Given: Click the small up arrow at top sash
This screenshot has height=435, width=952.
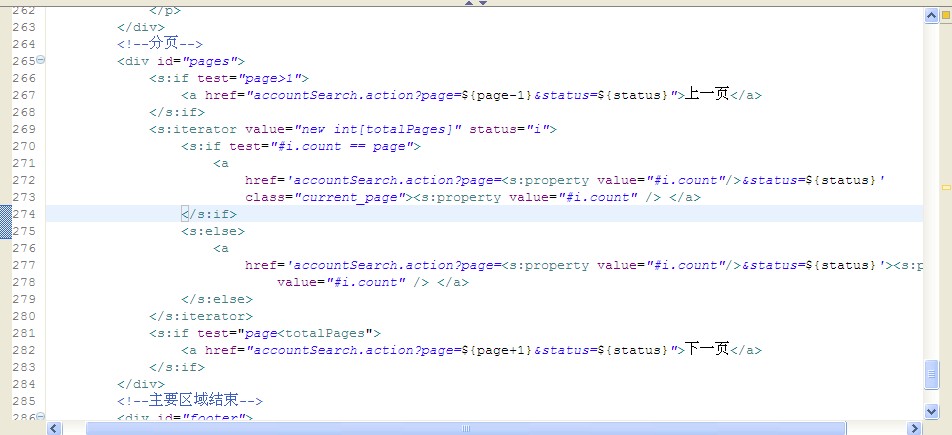Looking at the screenshot, I should [469, 3].
